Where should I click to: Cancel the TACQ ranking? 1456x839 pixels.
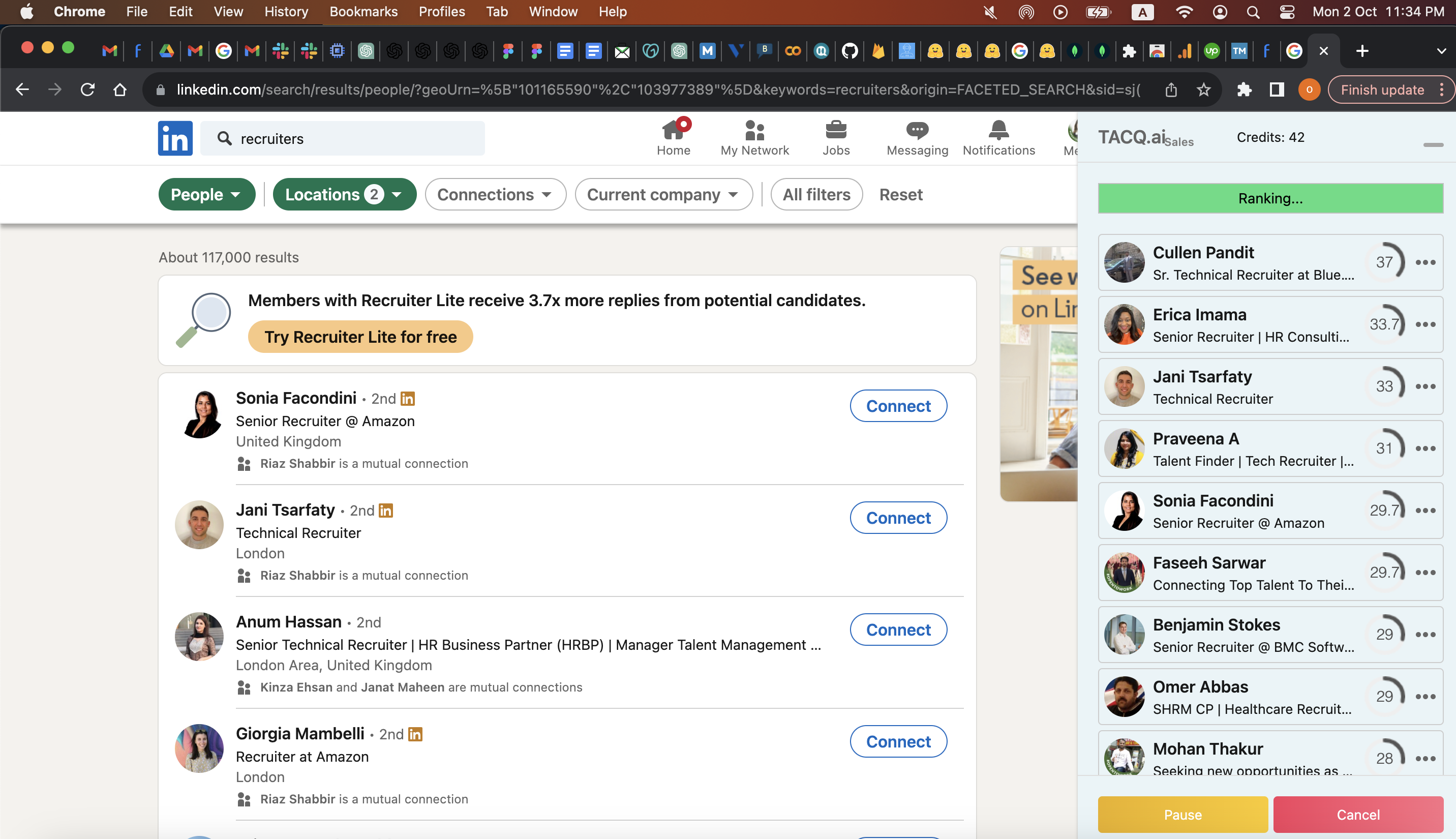(x=1357, y=815)
